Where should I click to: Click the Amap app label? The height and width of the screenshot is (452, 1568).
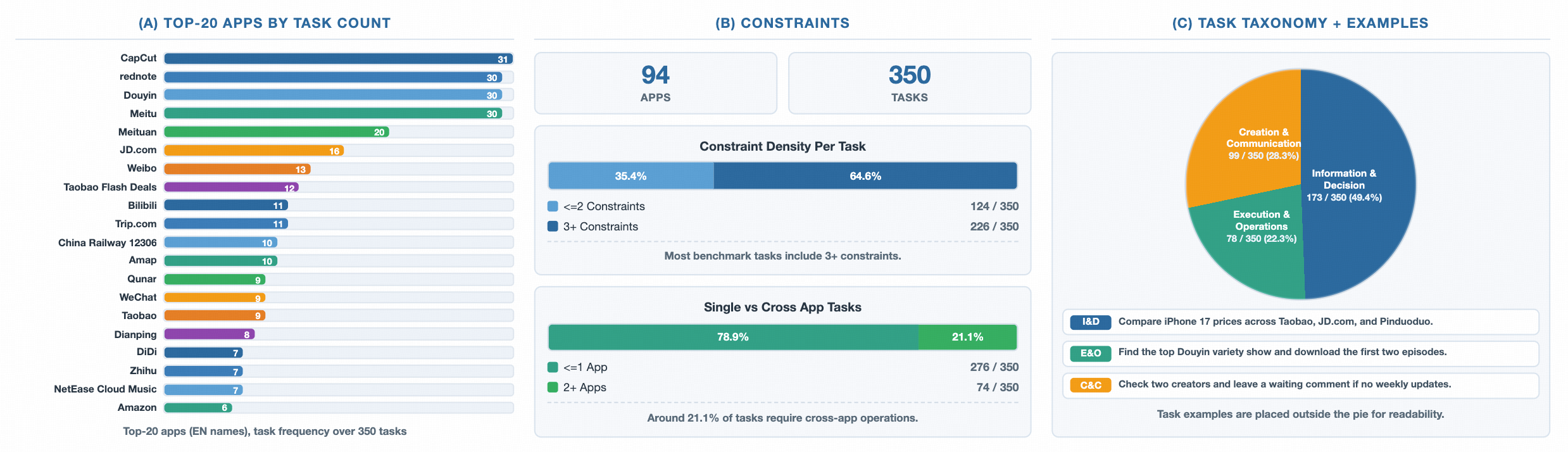coord(142,260)
